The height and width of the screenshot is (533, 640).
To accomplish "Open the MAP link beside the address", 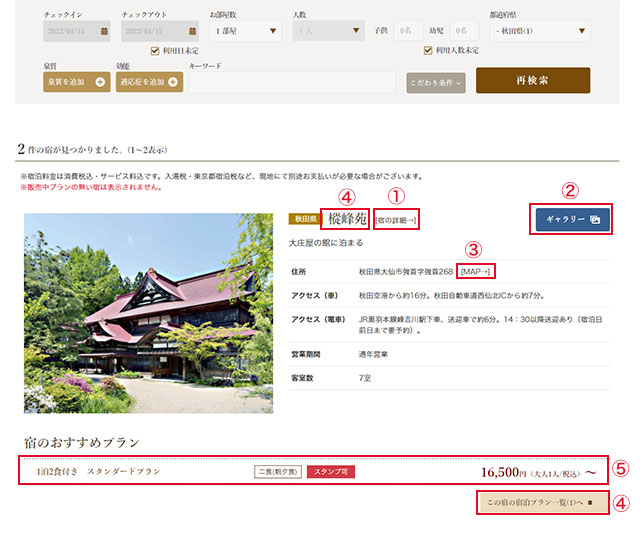I will point(477,272).
